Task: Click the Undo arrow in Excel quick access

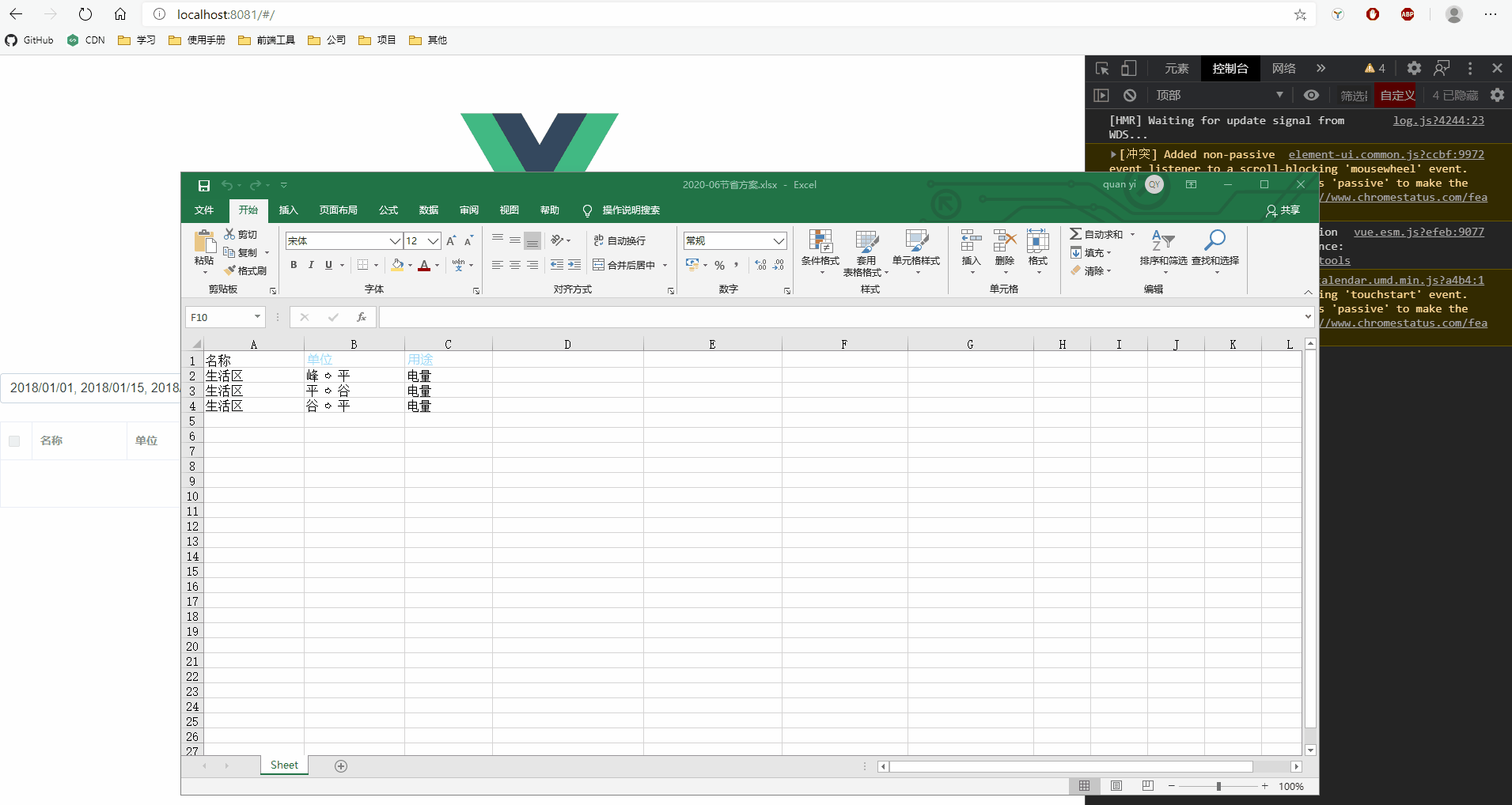Action: 227,185
